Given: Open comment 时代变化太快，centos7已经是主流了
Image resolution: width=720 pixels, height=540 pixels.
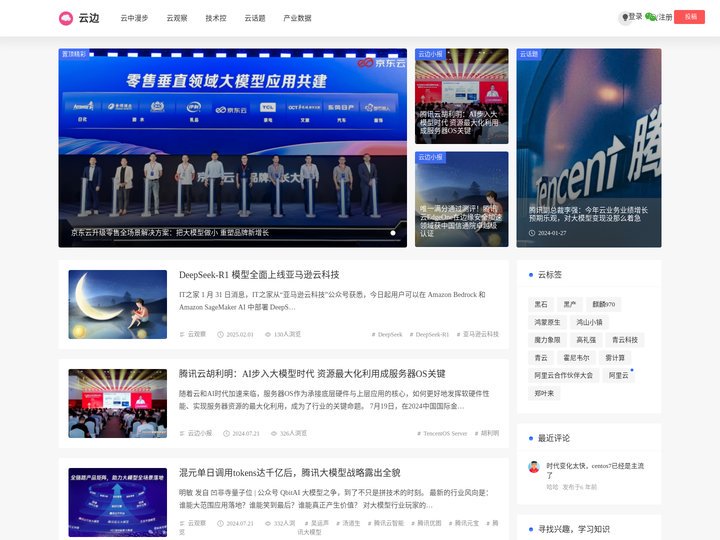Looking at the screenshot, I should 595,470.
